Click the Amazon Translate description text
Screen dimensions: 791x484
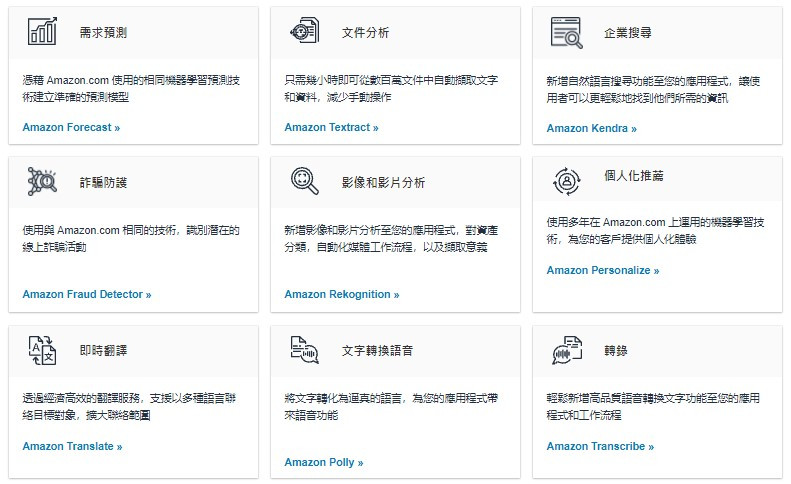pyautogui.click(x=130, y=406)
